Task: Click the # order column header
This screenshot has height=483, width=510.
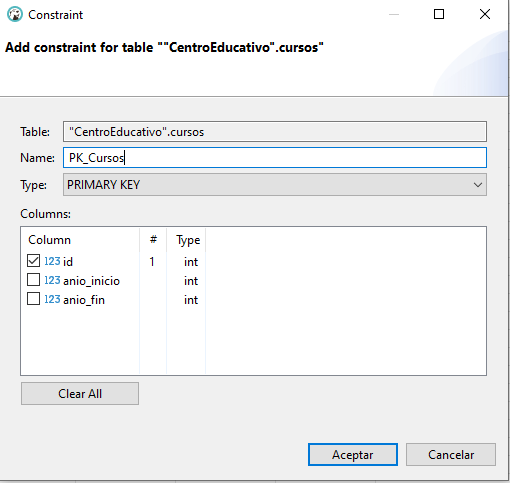Action: [153, 240]
